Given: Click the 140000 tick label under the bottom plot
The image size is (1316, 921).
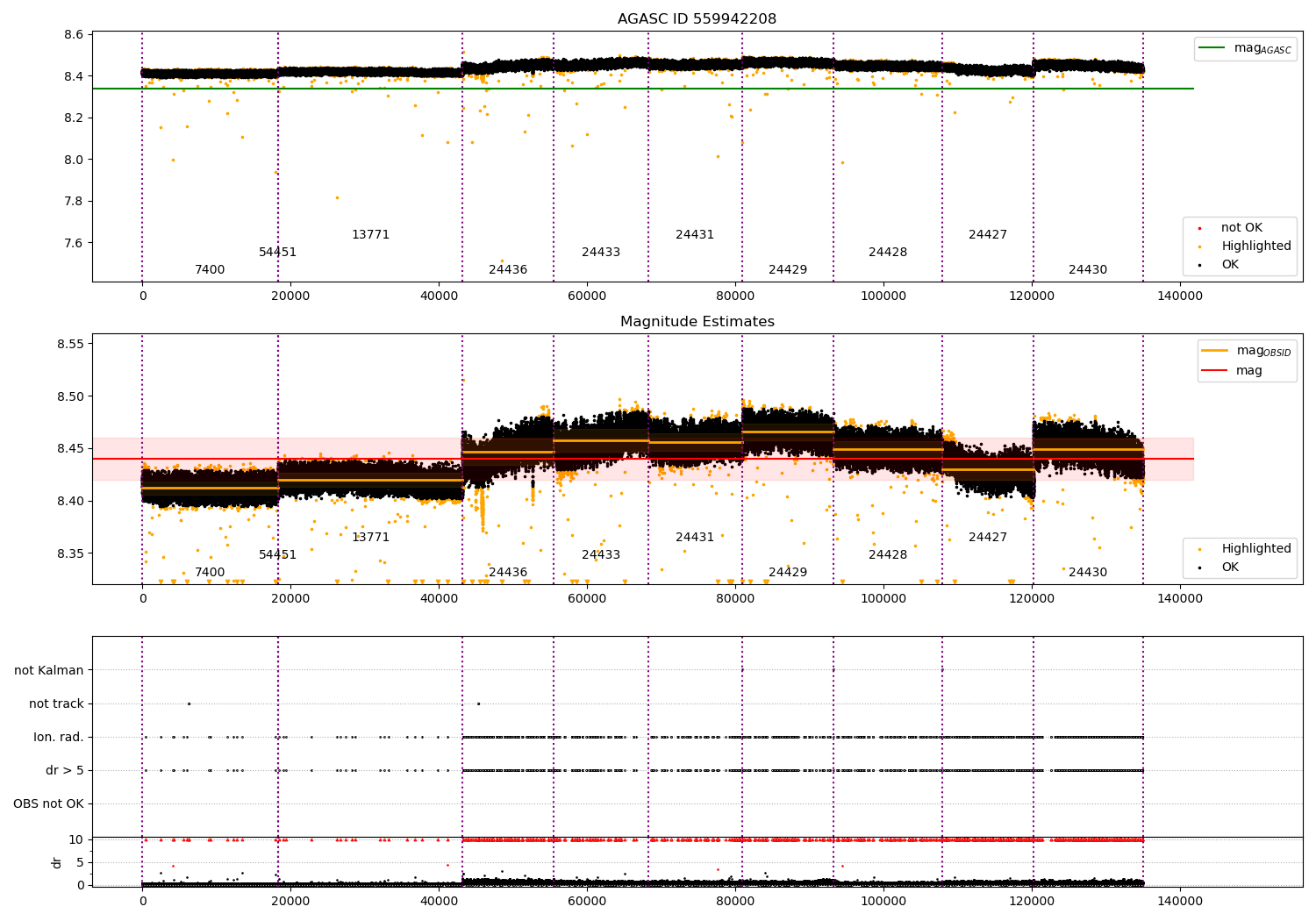Looking at the screenshot, I should (1180, 901).
